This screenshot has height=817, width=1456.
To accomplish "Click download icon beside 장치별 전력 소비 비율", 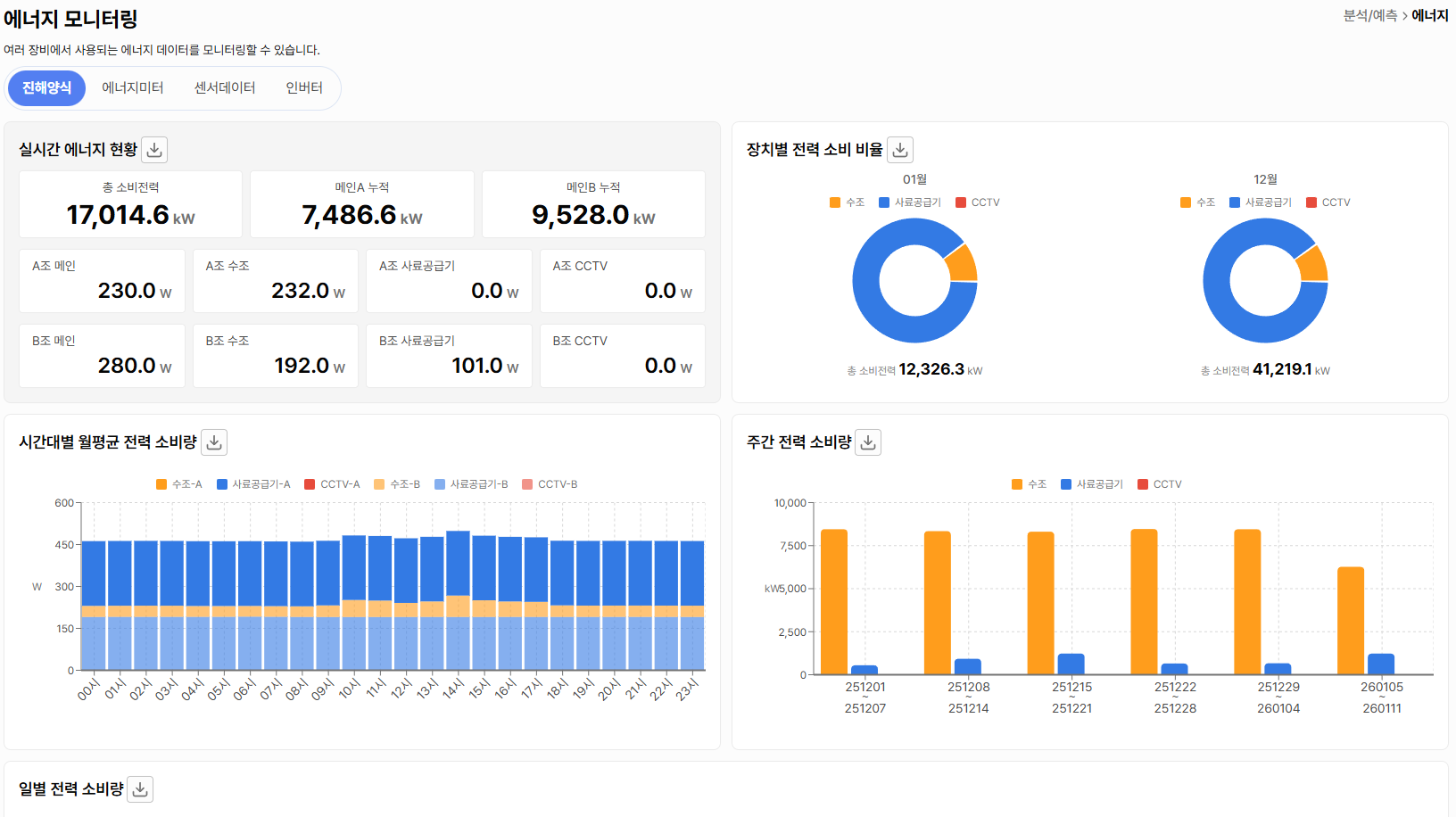I will click(900, 150).
